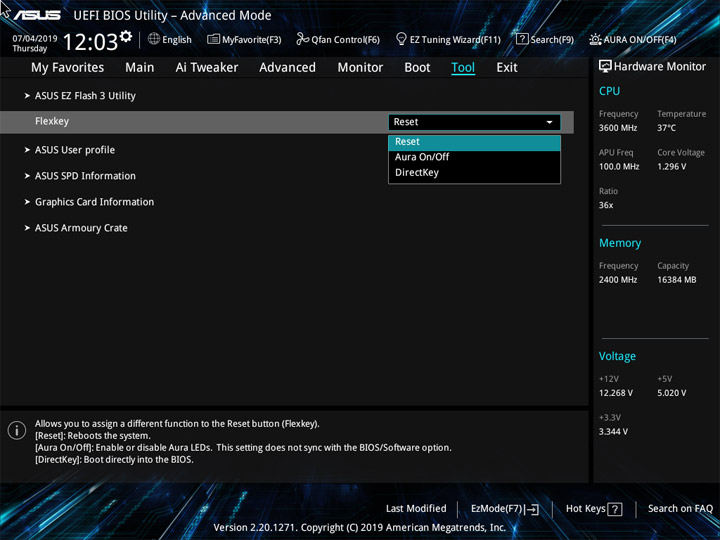
Task: Expand ASUS SPD Information
Action: coord(85,176)
